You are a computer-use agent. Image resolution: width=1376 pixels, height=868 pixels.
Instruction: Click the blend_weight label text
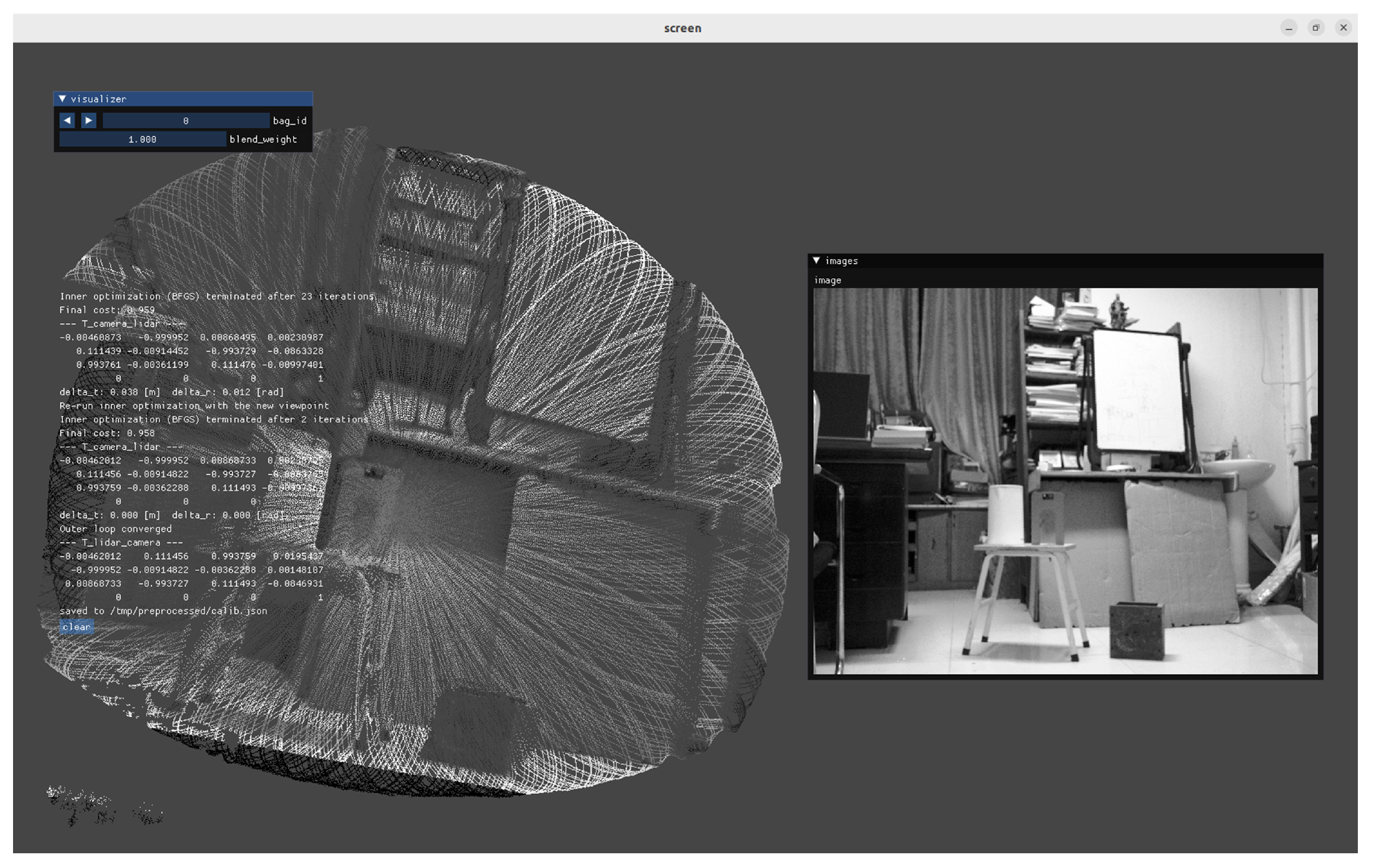(x=263, y=139)
